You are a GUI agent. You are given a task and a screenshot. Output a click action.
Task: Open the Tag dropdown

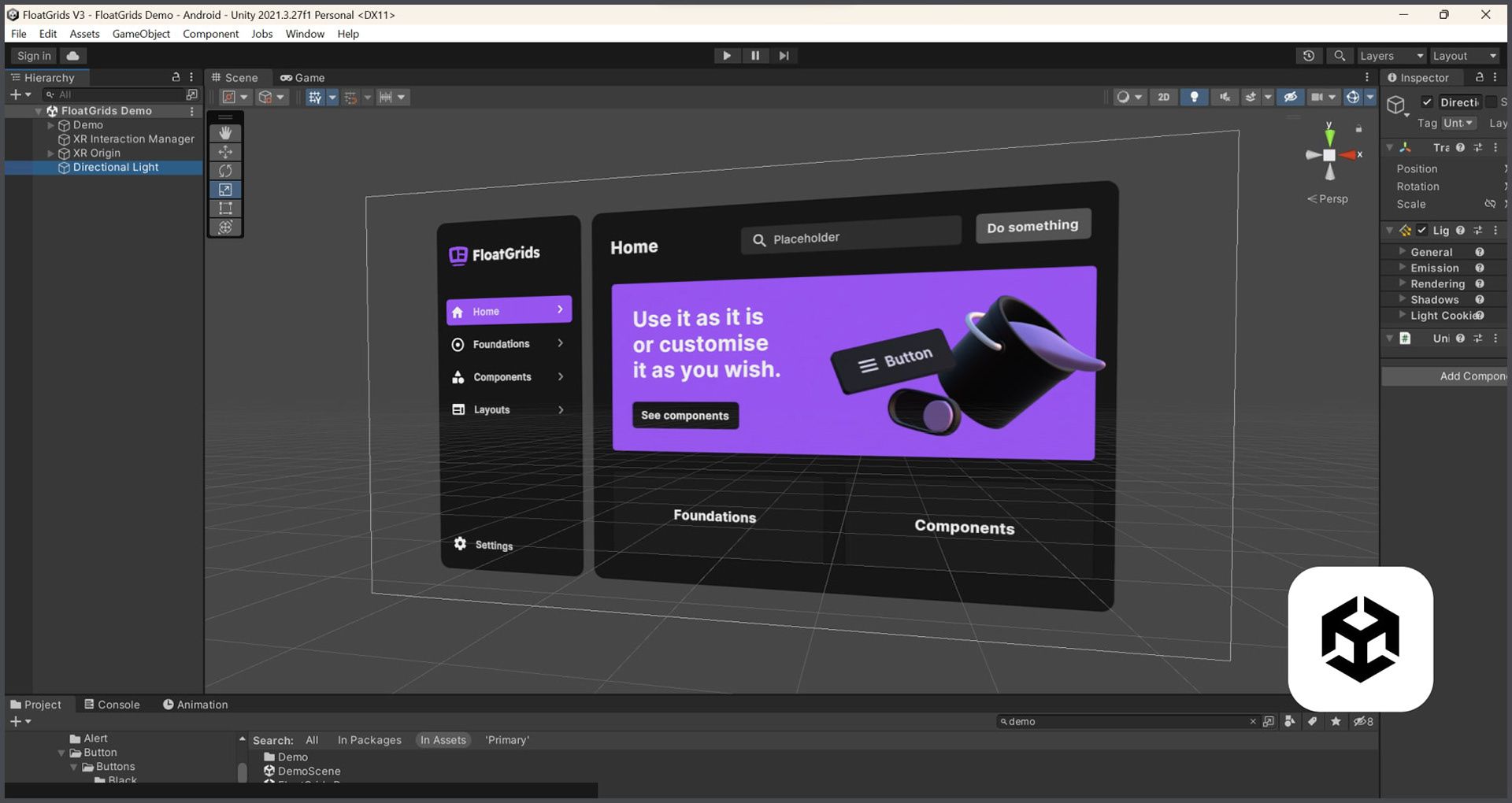coord(1458,123)
